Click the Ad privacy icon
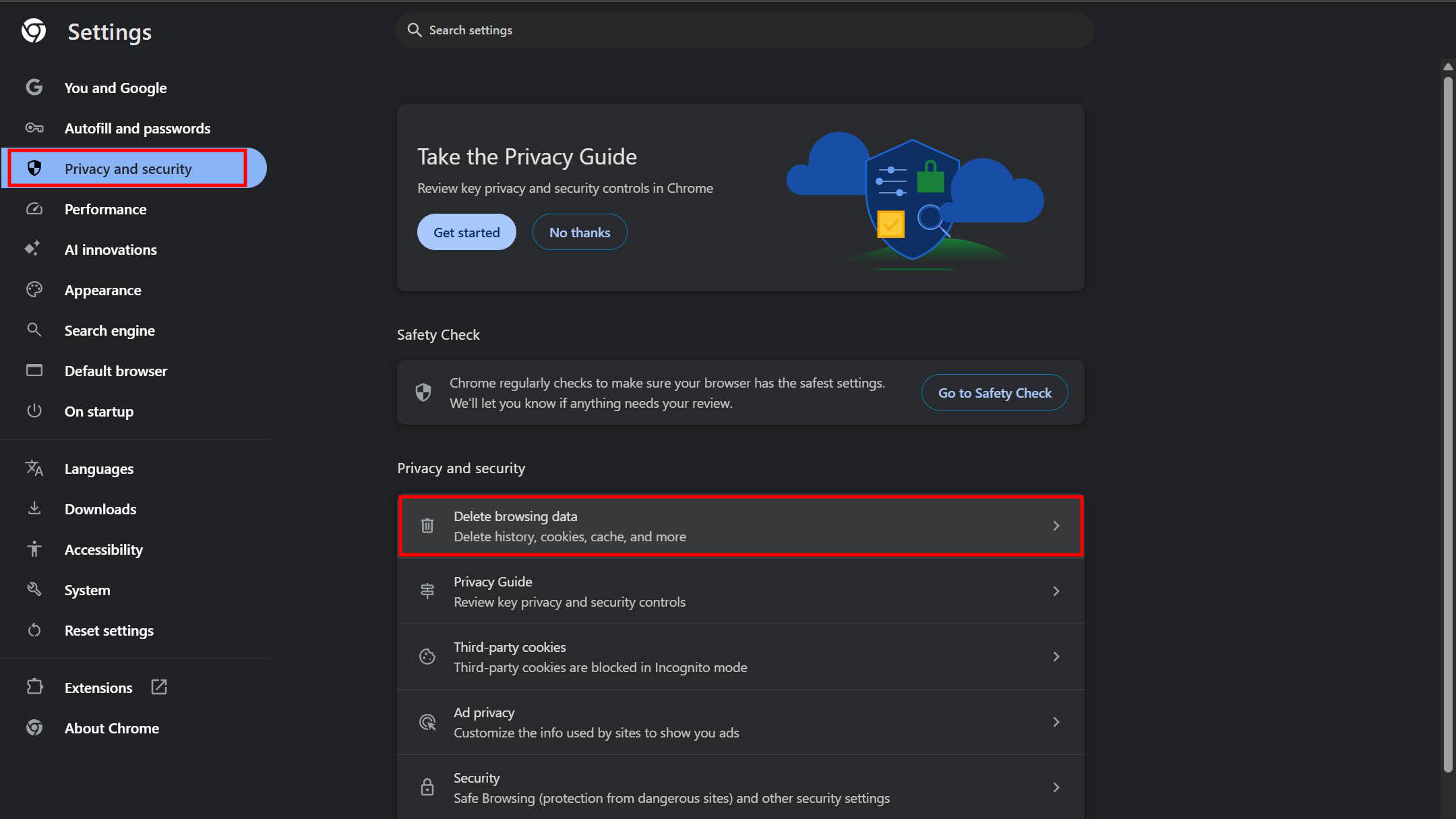Screen dimensions: 1456x819 pyautogui.click(x=427, y=722)
